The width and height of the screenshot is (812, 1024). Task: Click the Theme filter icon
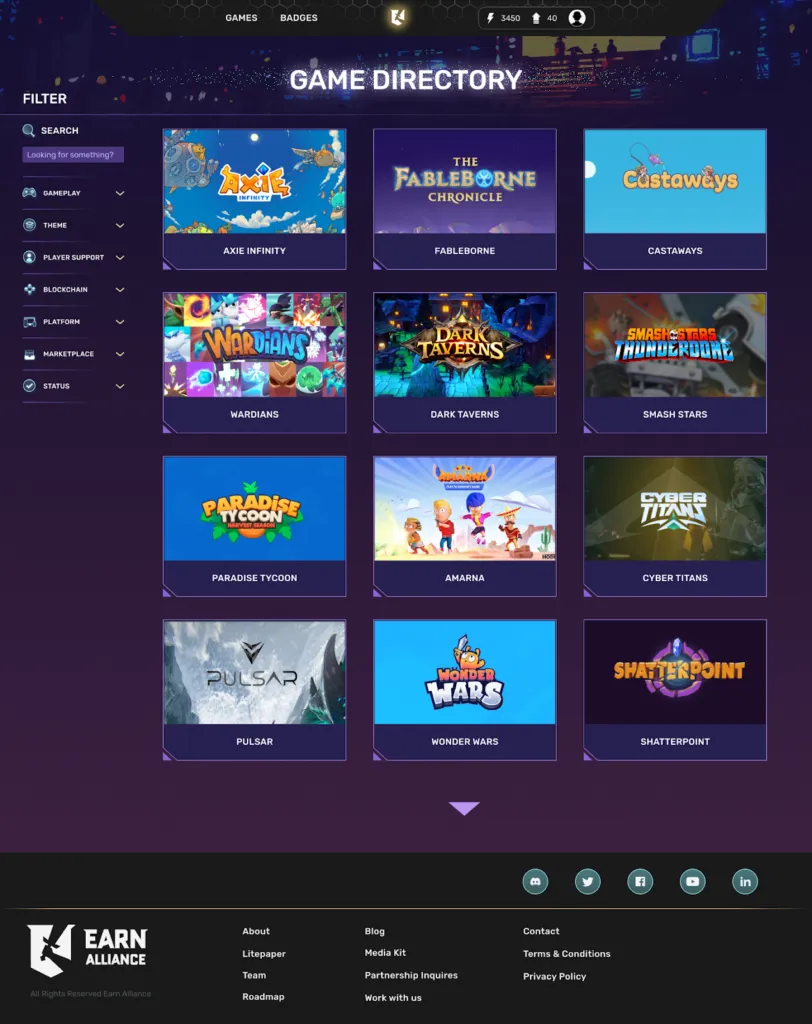tap(29, 225)
